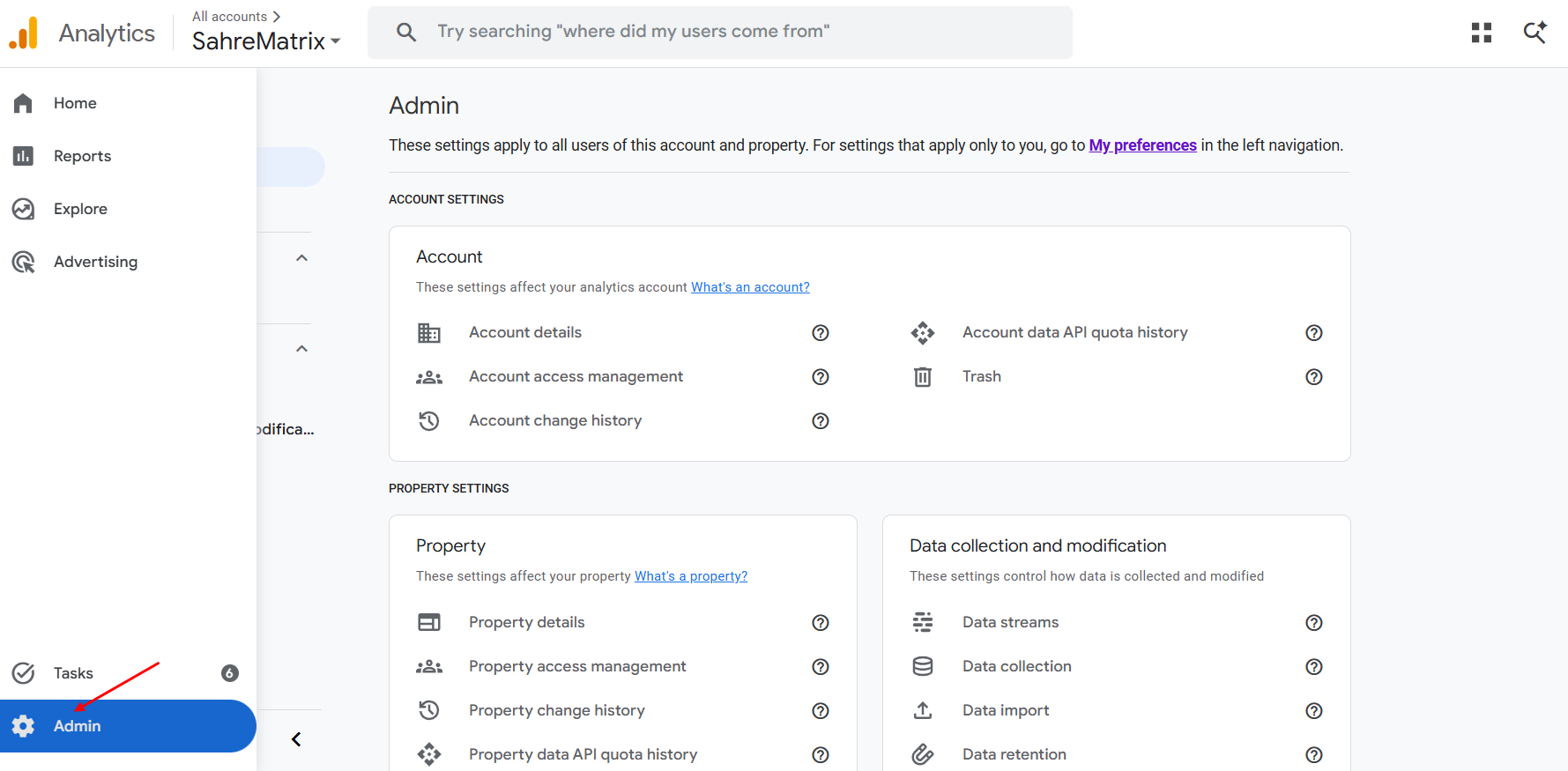This screenshot has height=771, width=1568.
Task: Open the Google apps grid icon
Action: point(1482,33)
